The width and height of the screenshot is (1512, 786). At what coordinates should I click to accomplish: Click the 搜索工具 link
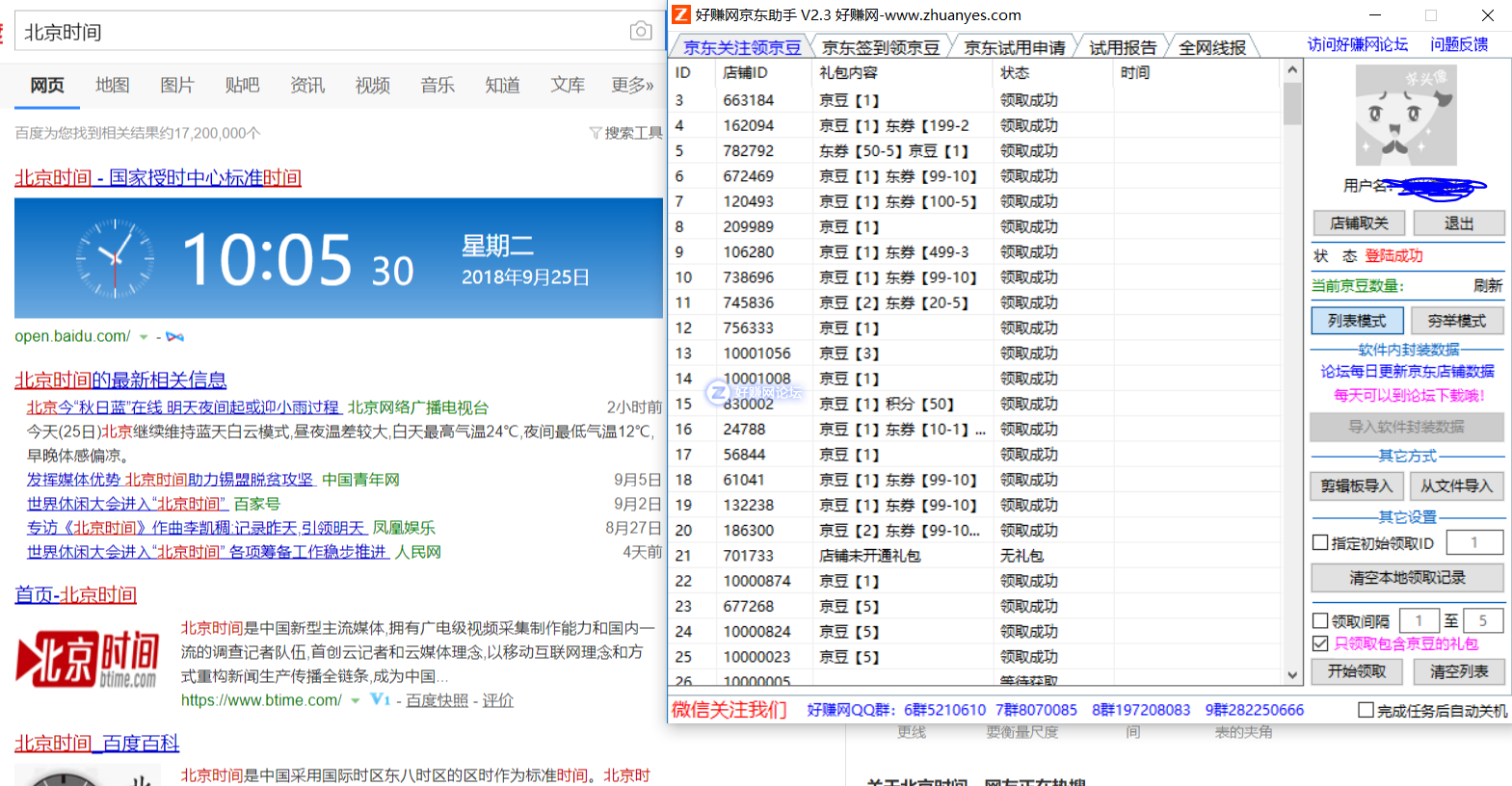[x=633, y=133]
